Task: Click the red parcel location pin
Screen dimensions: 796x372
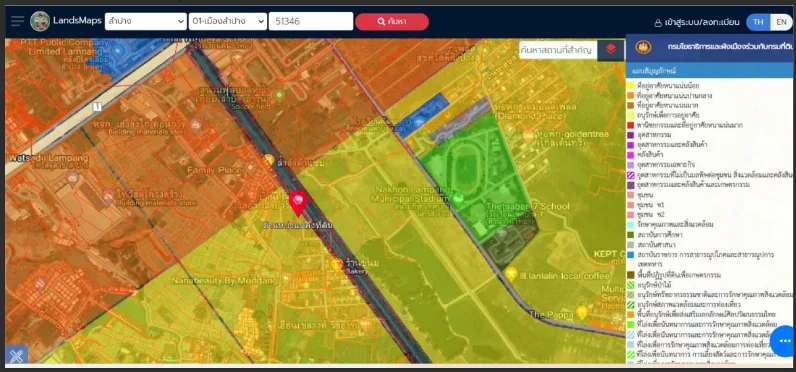Action: click(298, 204)
